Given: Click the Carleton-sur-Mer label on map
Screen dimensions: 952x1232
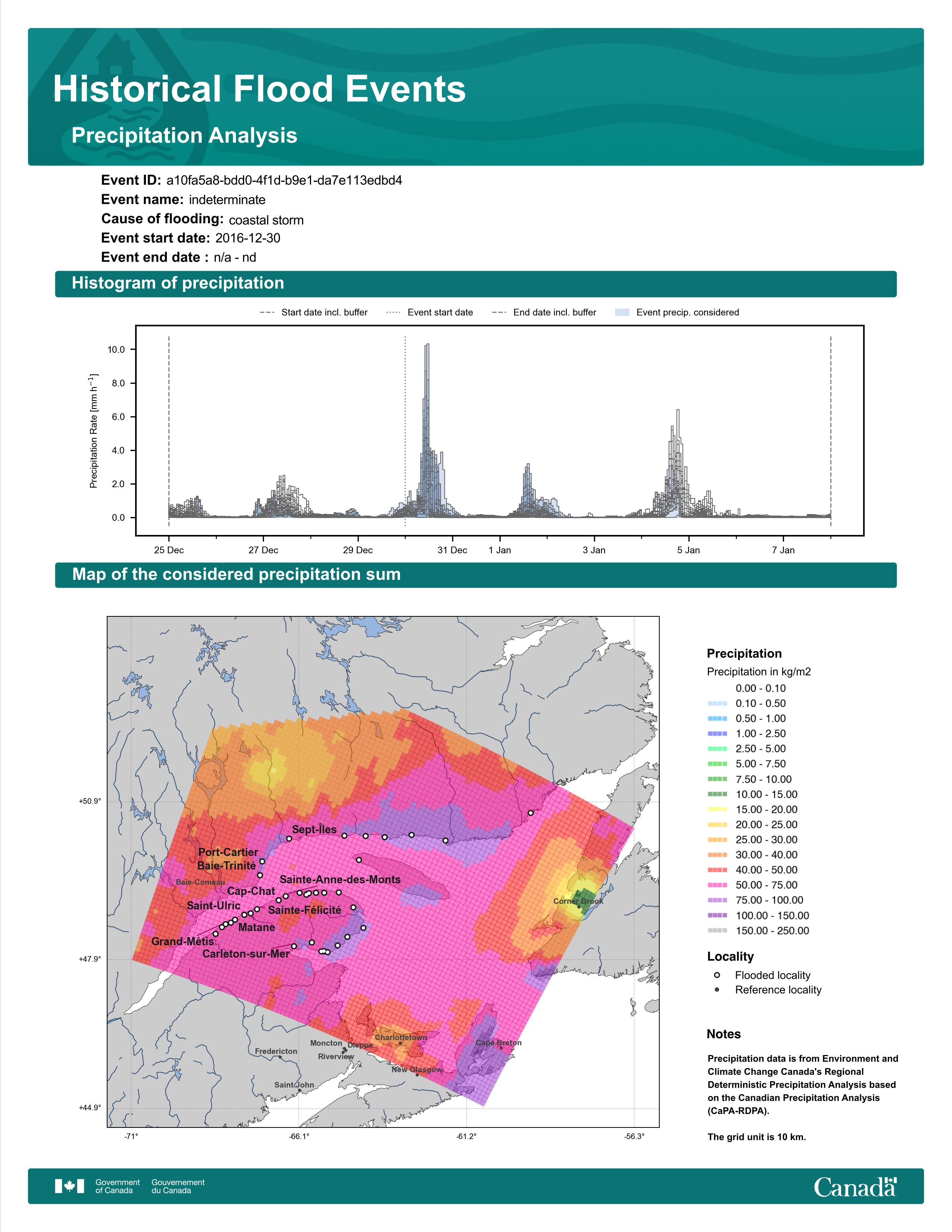Looking at the screenshot, I should pos(246,954).
